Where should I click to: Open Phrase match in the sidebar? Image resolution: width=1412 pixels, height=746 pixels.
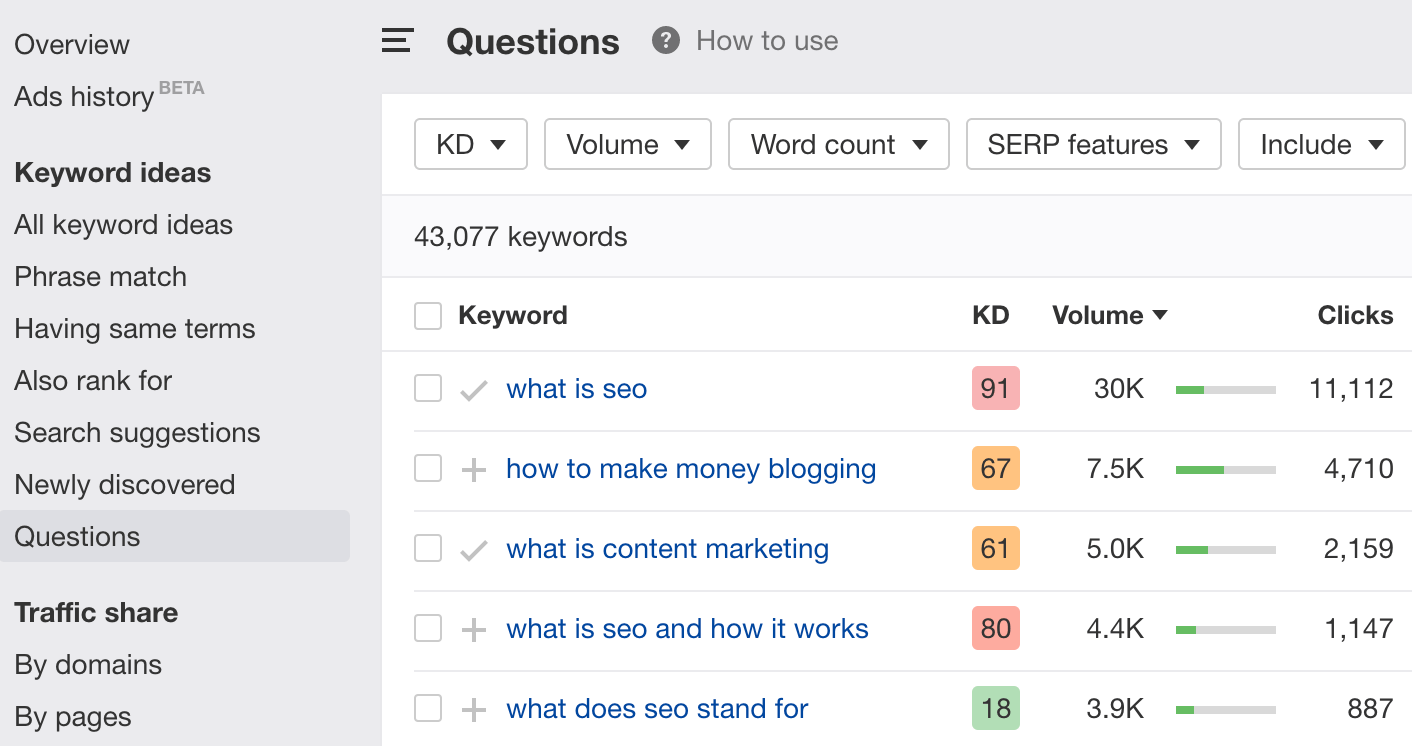(x=100, y=277)
